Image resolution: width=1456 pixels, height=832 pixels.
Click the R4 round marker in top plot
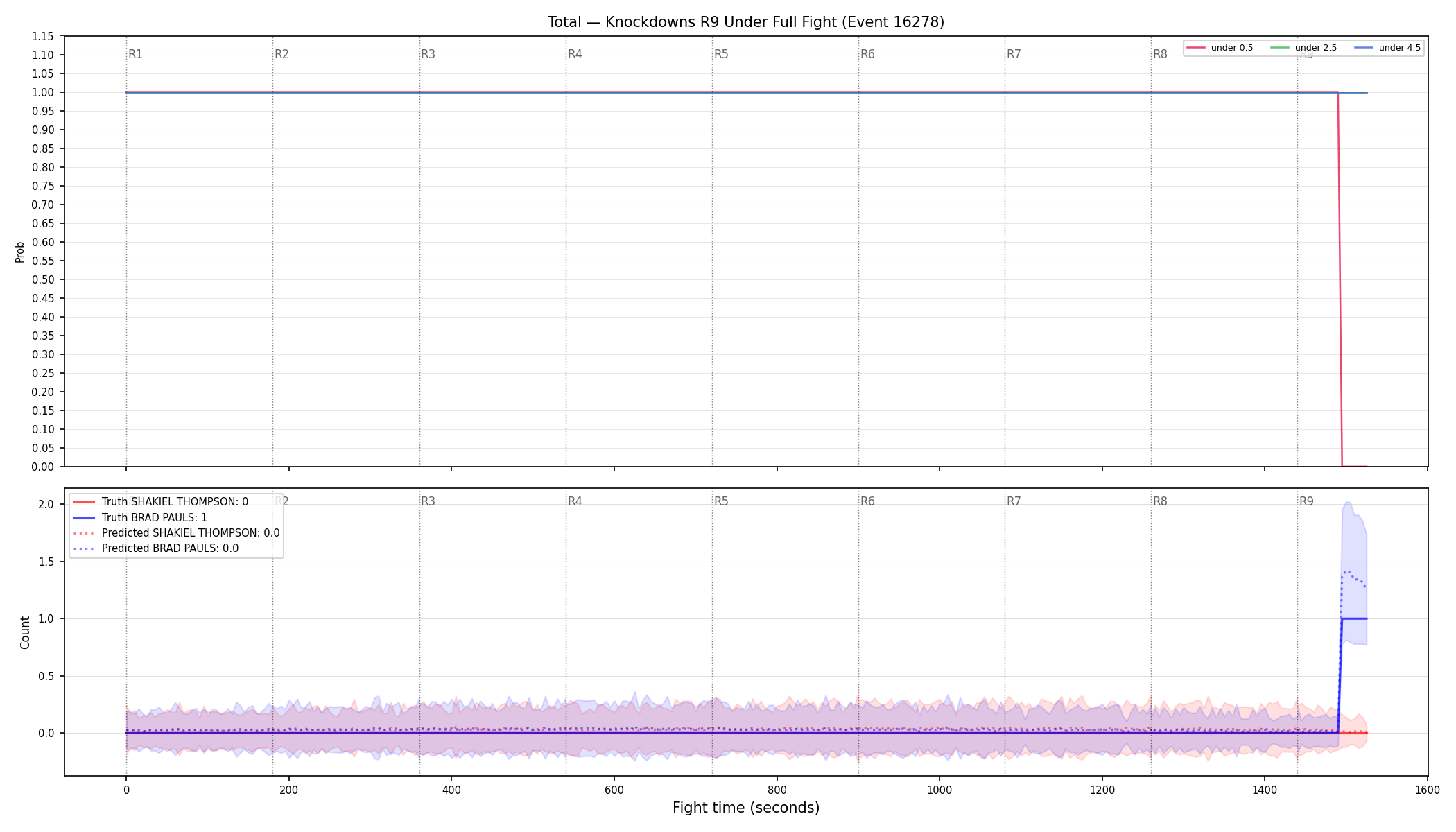pyautogui.click(x=575, y=54)
